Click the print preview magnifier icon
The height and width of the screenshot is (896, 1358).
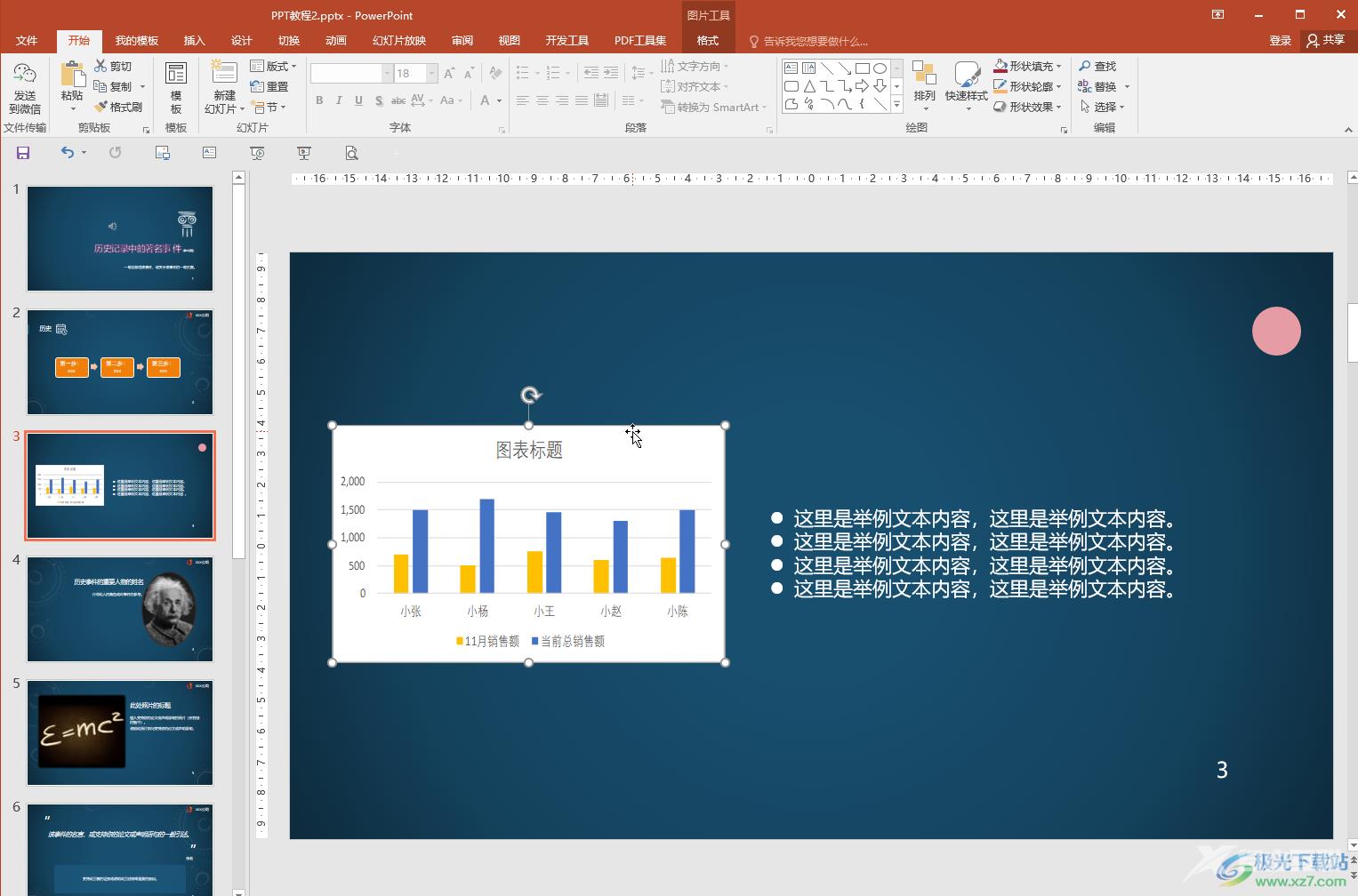pos(351,153)
